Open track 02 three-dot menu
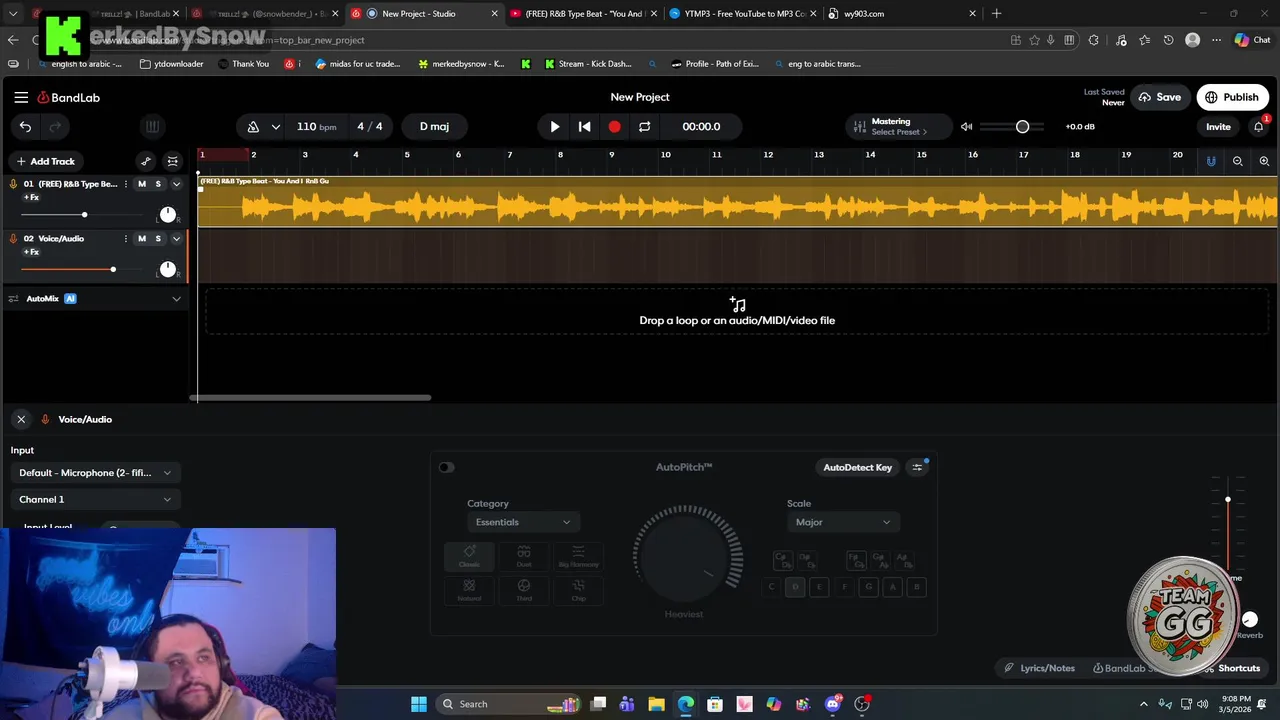This screenshot has height=720, width=1280. pos(125,238)
